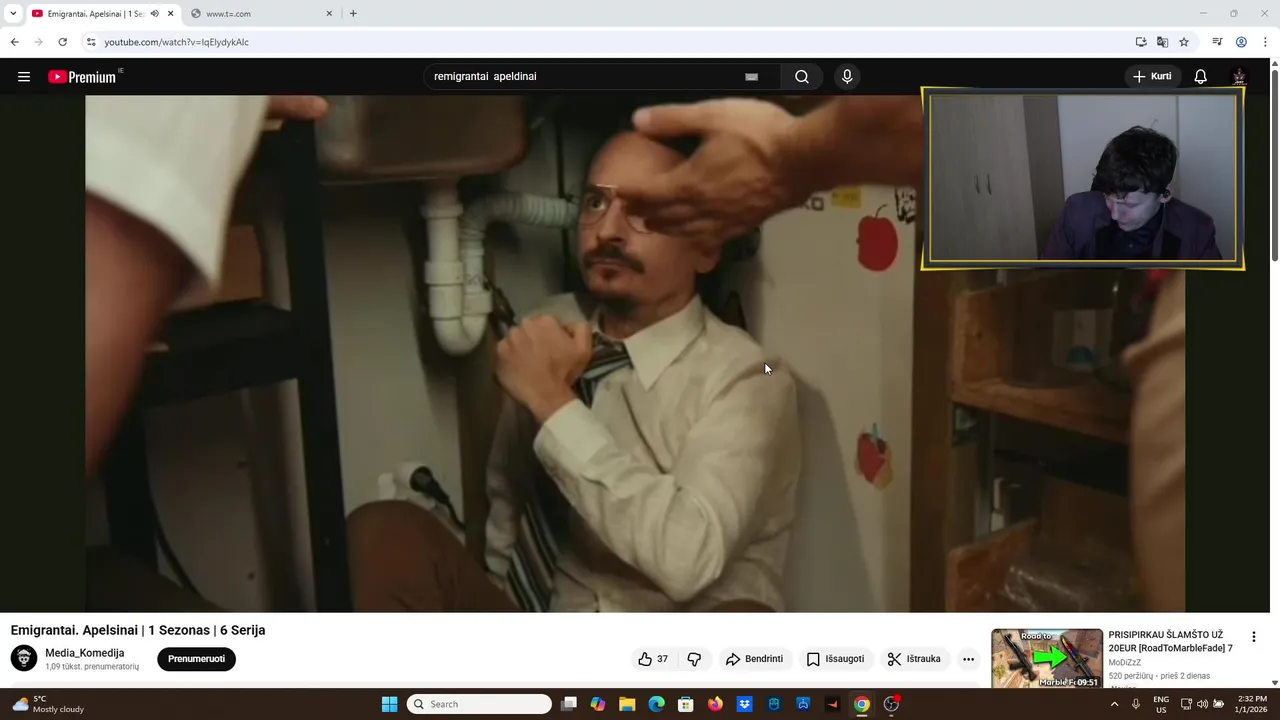1280x720 pixels.
Task: Reload the YouTube page
Action: [x=62, y=42]
